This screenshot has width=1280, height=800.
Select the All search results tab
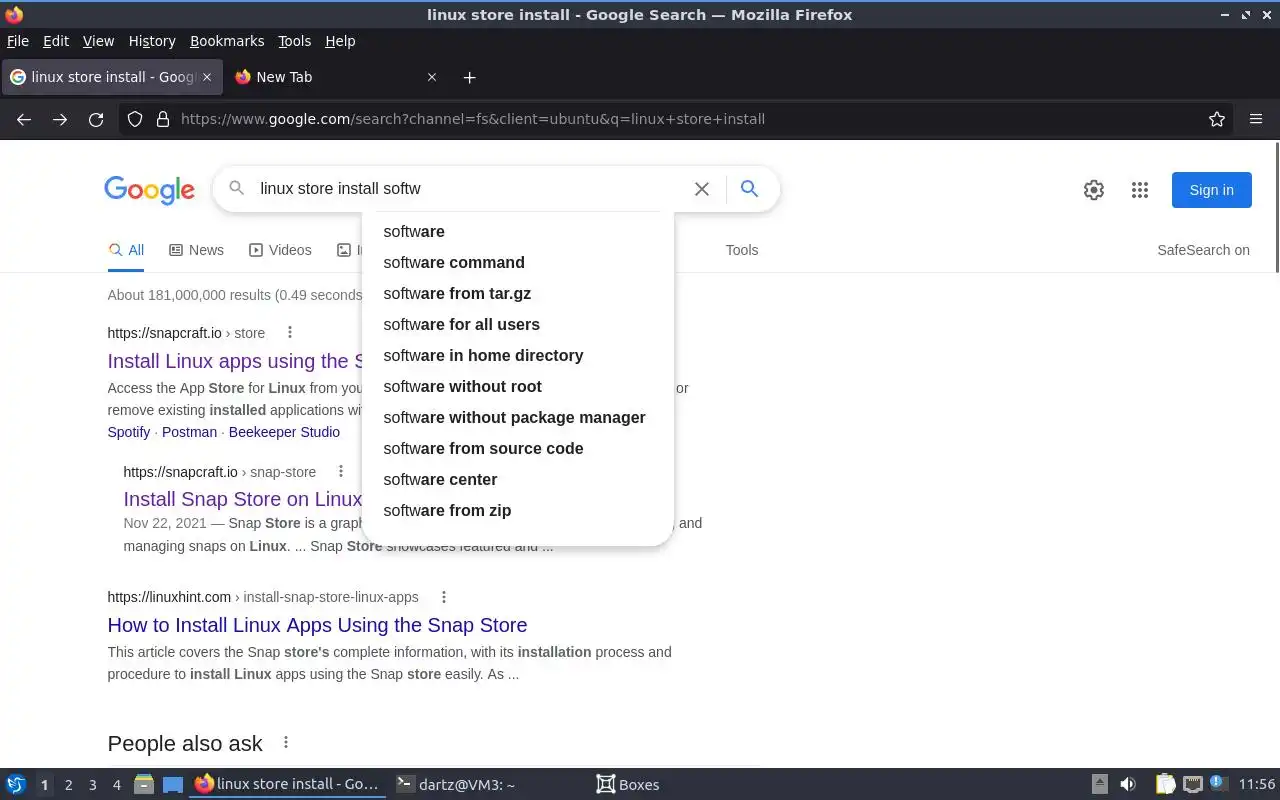click(126, 250)
